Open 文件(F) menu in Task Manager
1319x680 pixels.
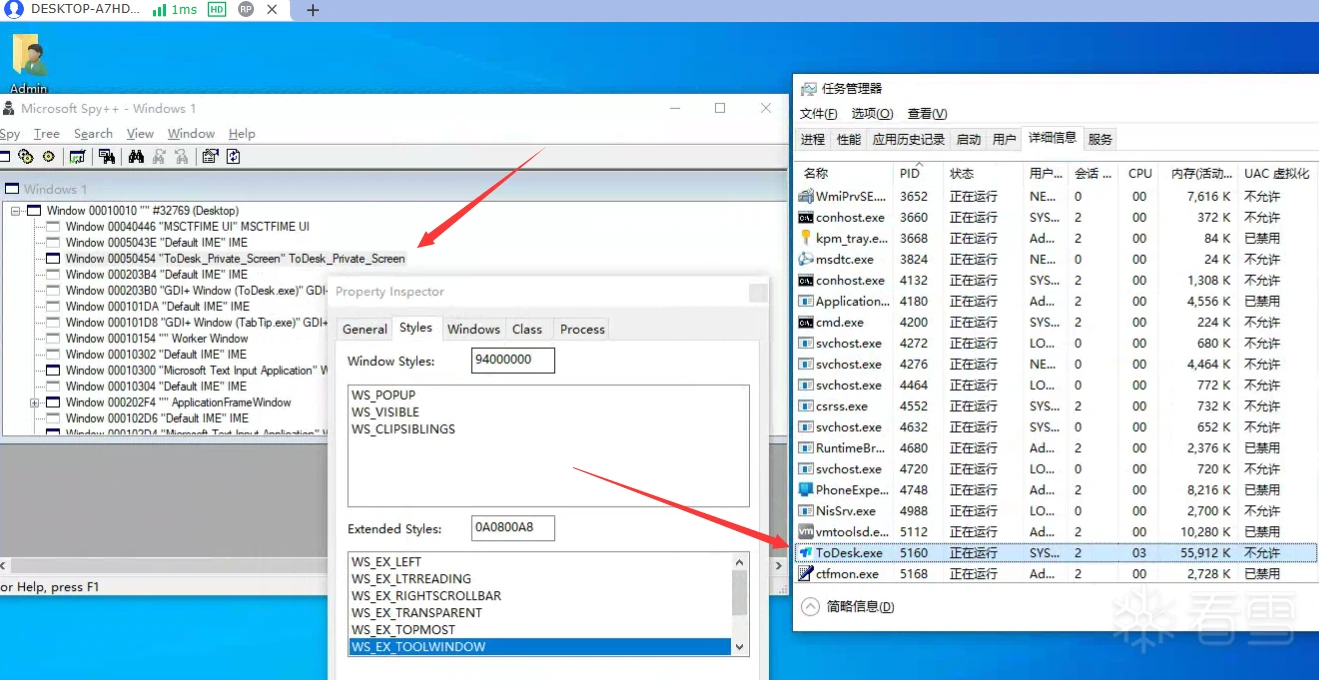(x=819, y=114)
